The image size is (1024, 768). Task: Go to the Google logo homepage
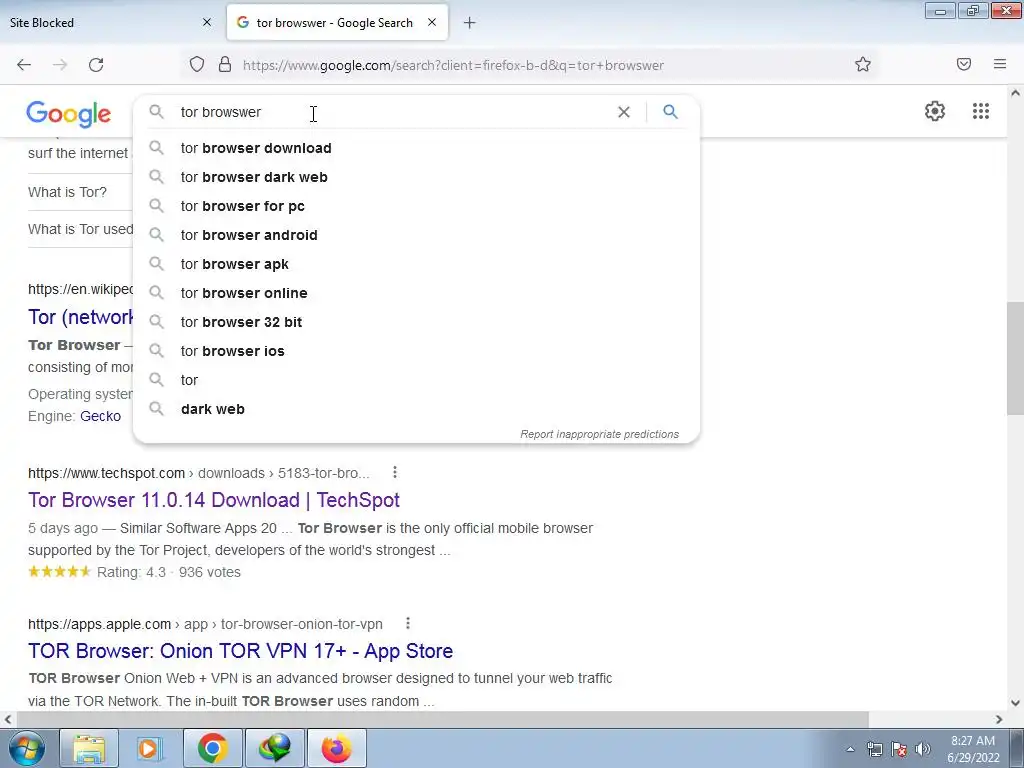69,114
